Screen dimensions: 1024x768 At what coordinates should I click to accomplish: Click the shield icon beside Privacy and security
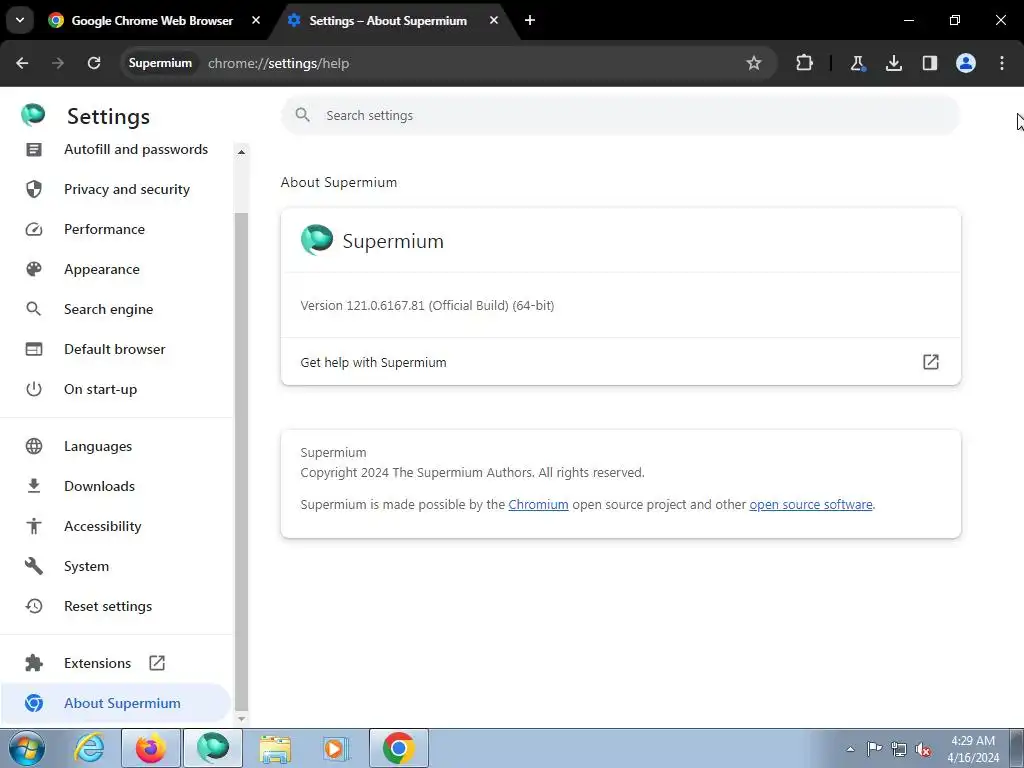tap(34, 189)
